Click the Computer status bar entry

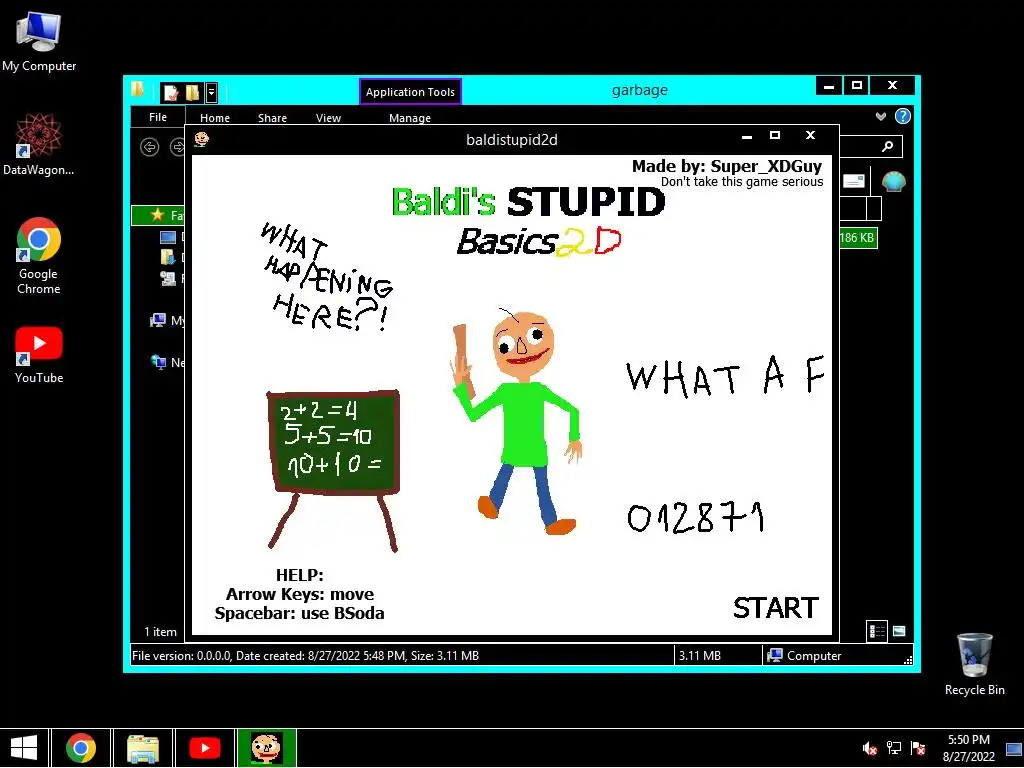tap(804, 655)
